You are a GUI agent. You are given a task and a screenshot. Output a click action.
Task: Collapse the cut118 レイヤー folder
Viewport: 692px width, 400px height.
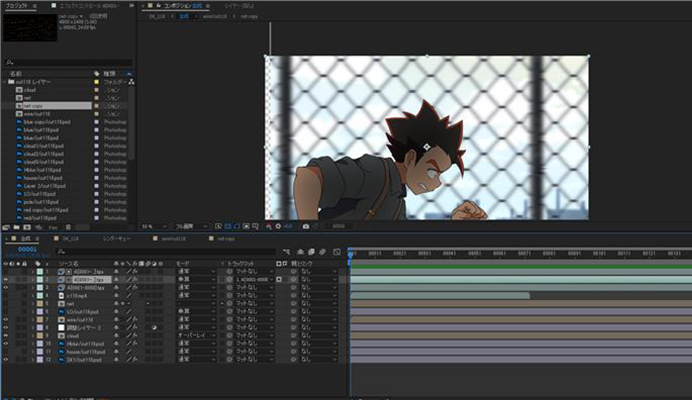point(6,82)
